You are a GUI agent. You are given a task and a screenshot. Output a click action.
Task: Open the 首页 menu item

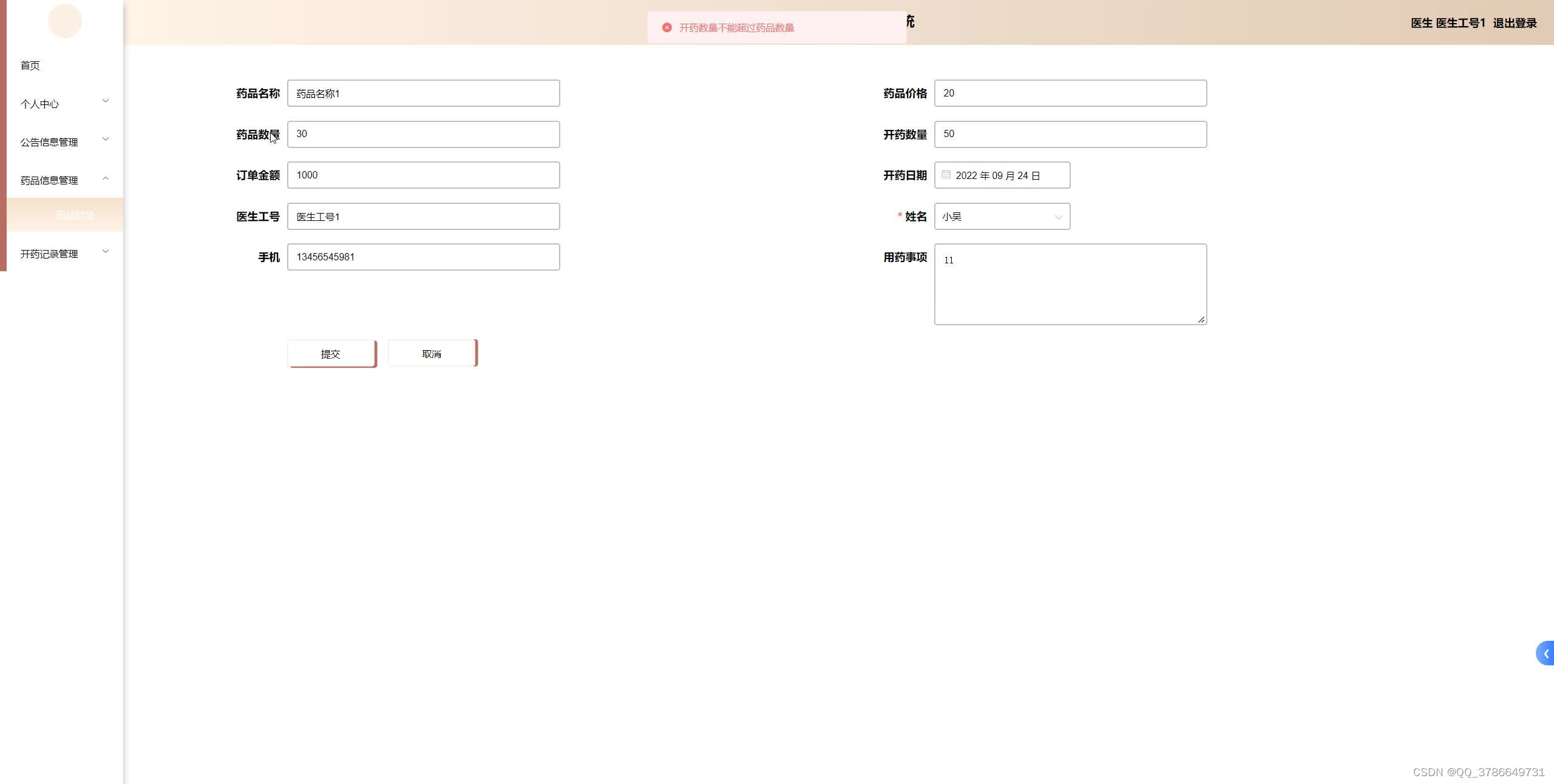(65, 66)
